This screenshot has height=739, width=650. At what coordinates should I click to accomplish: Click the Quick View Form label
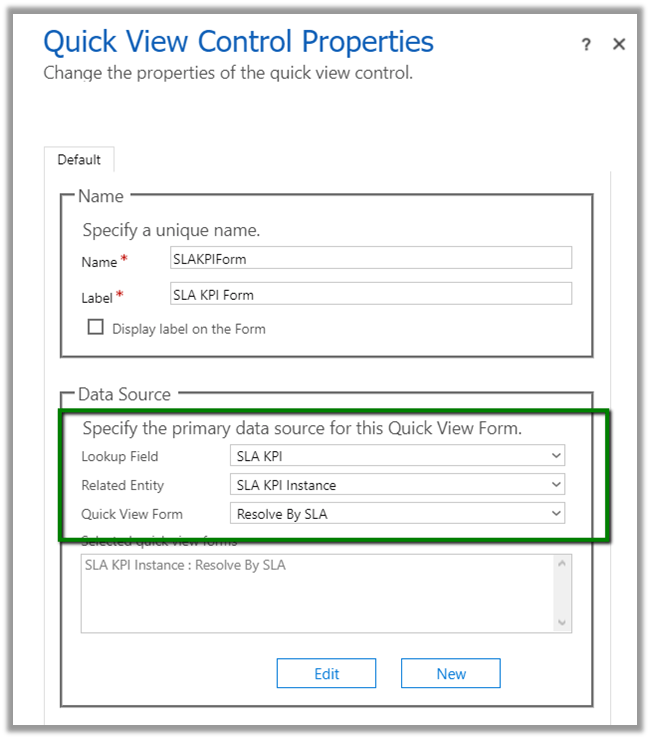[132, 514]
